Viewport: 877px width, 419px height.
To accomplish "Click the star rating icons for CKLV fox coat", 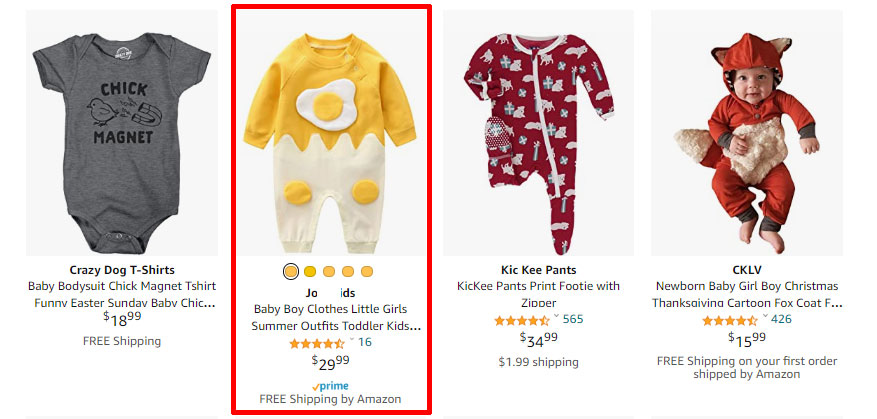I will (x=729, y=320).
